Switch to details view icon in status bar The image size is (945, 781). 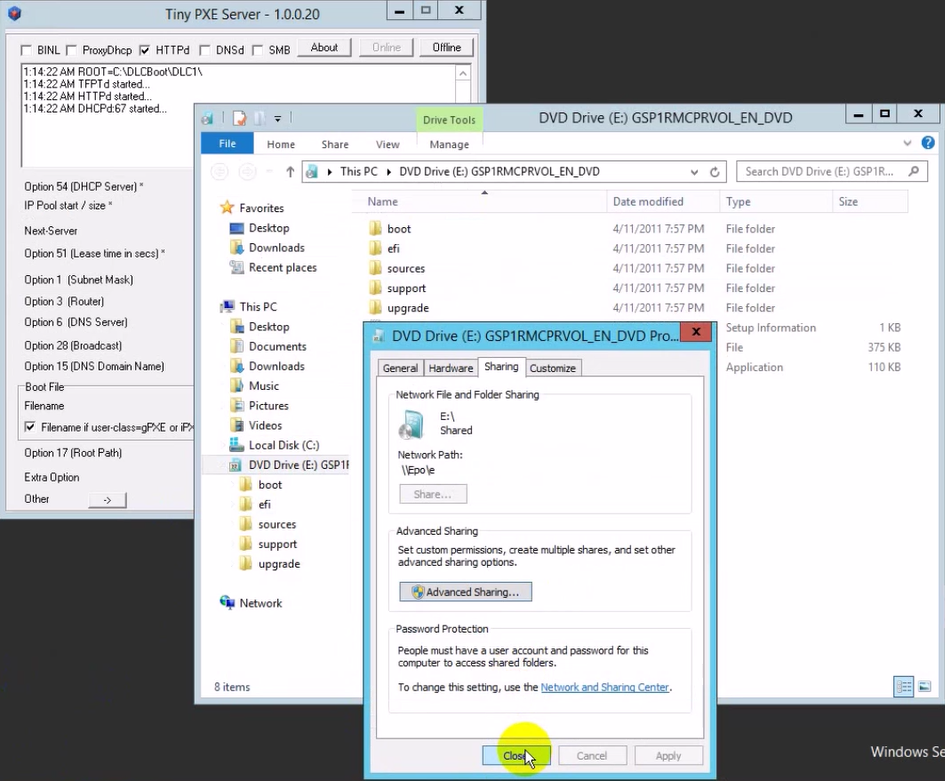(904, 687)
